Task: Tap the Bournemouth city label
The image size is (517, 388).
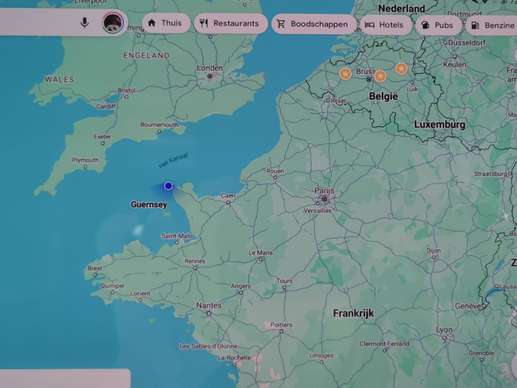Action: 159,125
